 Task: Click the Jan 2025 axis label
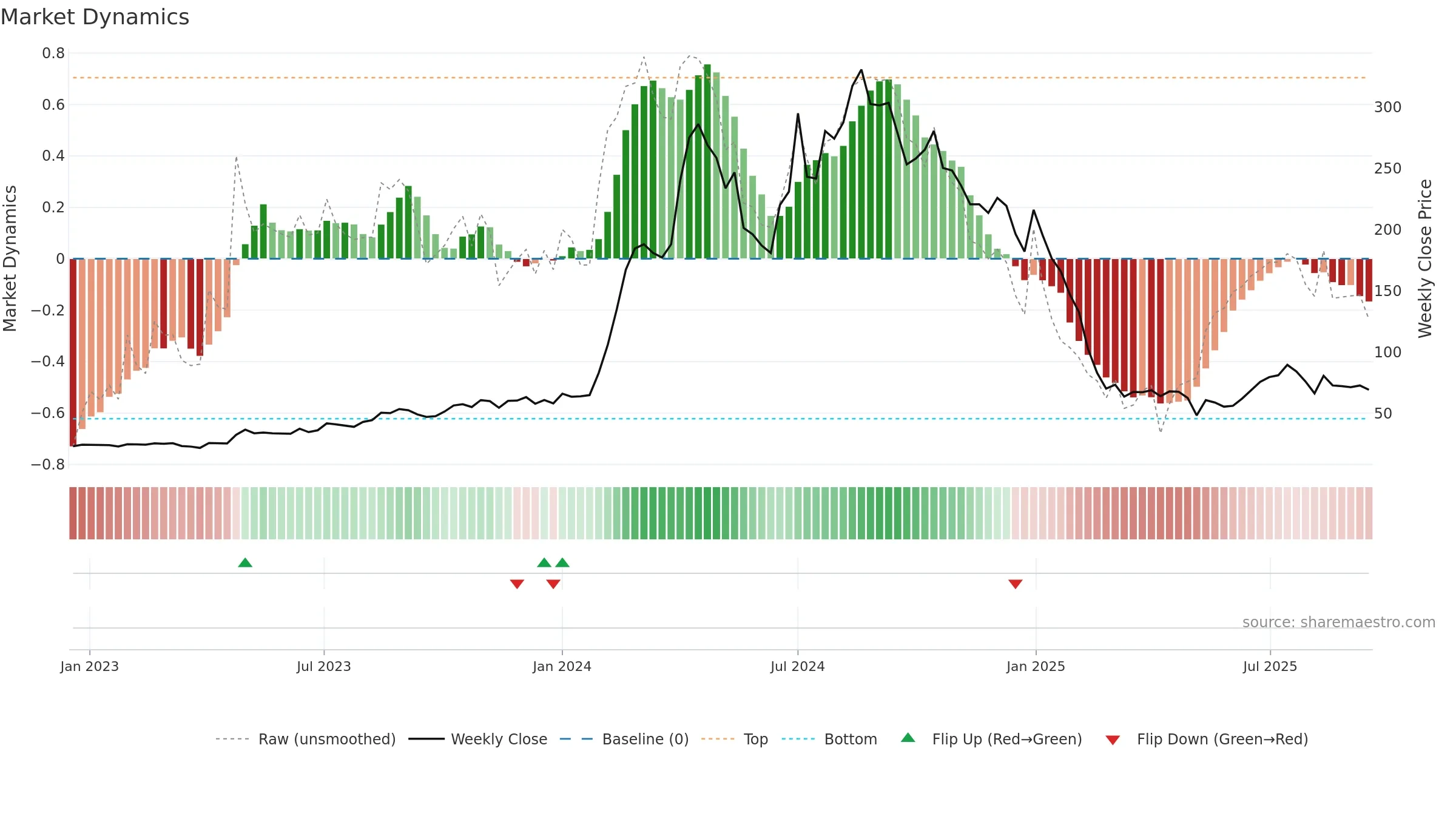pyautogui.click(x=1036, y=666)
